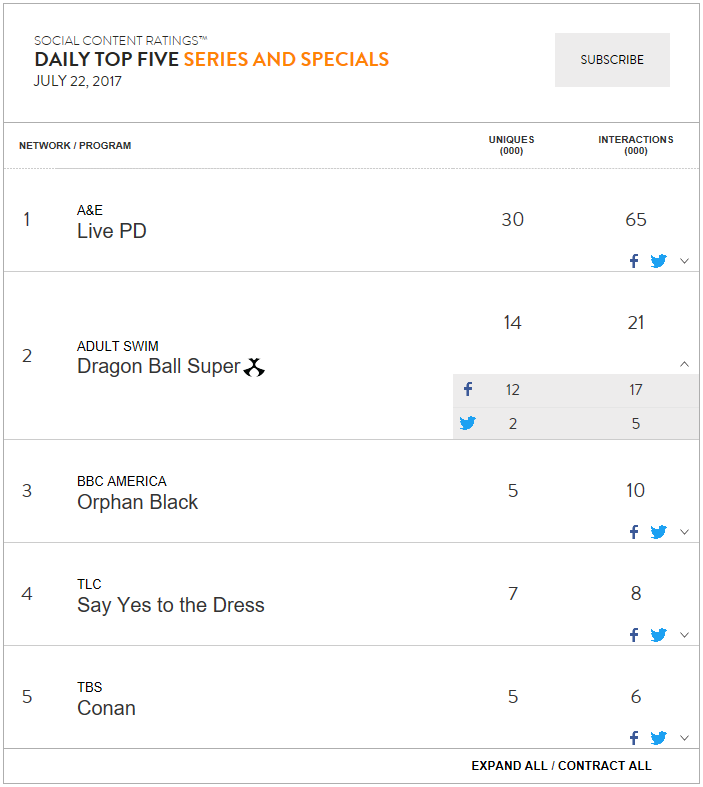The height and width of the screenshot is (787, 703).
Task: Click Facebook icon in Dragon Ball Super breakdown
Action: pos(468,389)
